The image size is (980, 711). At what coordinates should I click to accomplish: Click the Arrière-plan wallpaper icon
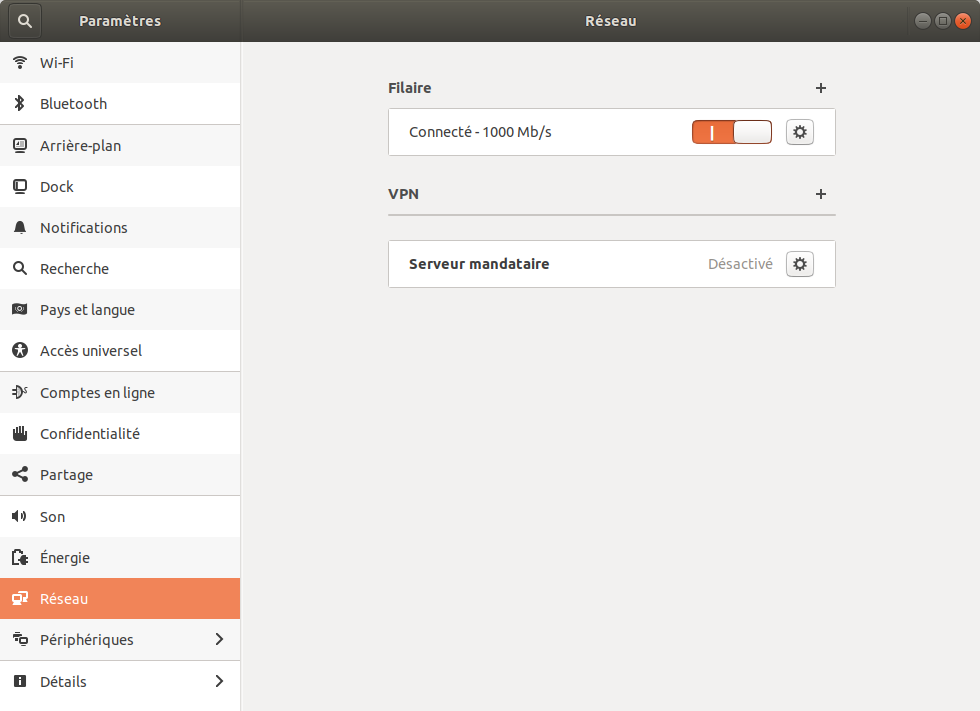19,145
